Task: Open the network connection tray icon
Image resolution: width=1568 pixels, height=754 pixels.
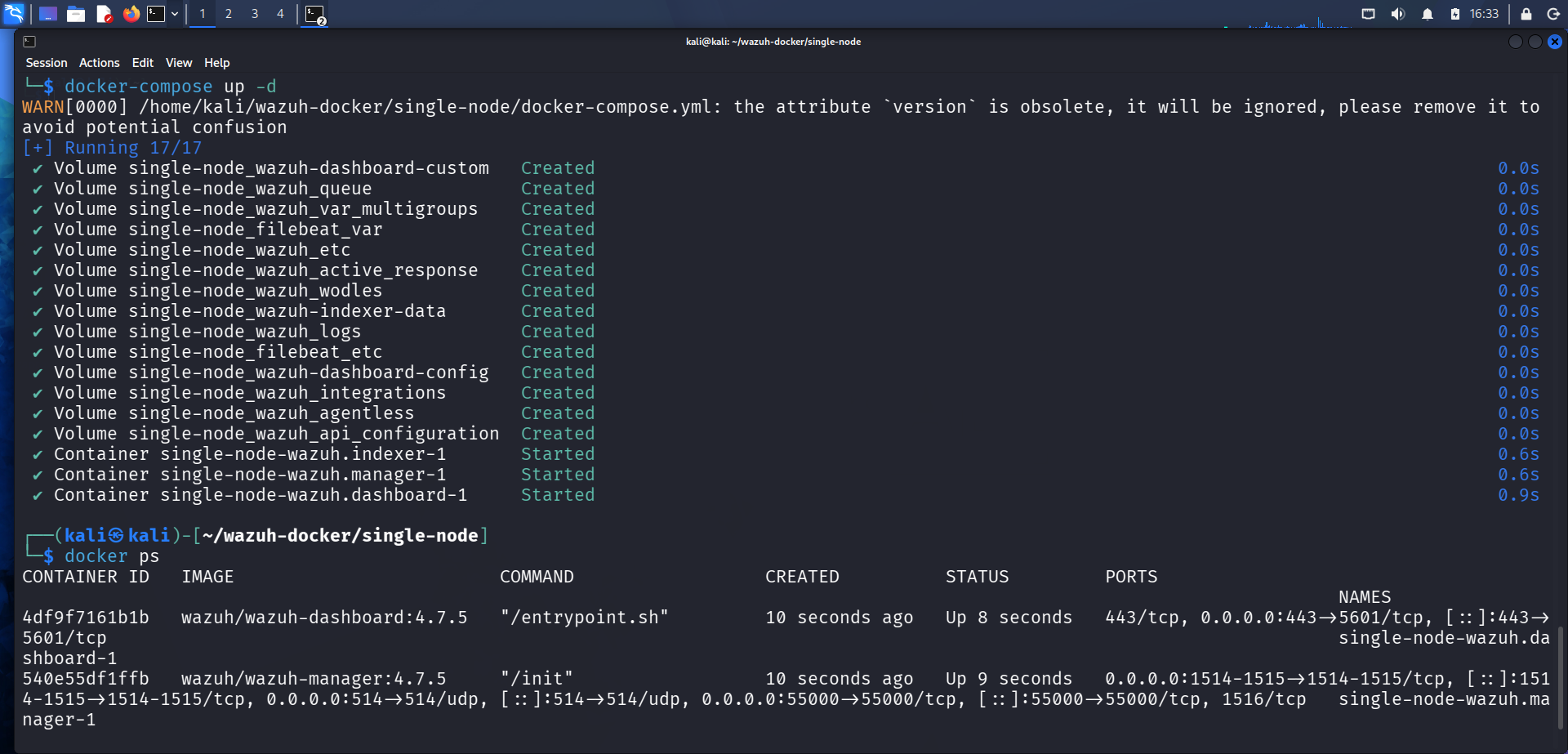Action: point(1369,14)
